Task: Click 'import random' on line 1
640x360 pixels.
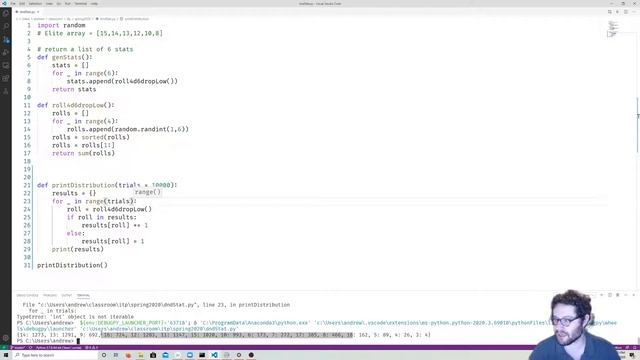Action: pyautogui.click(x=61, y=25)
